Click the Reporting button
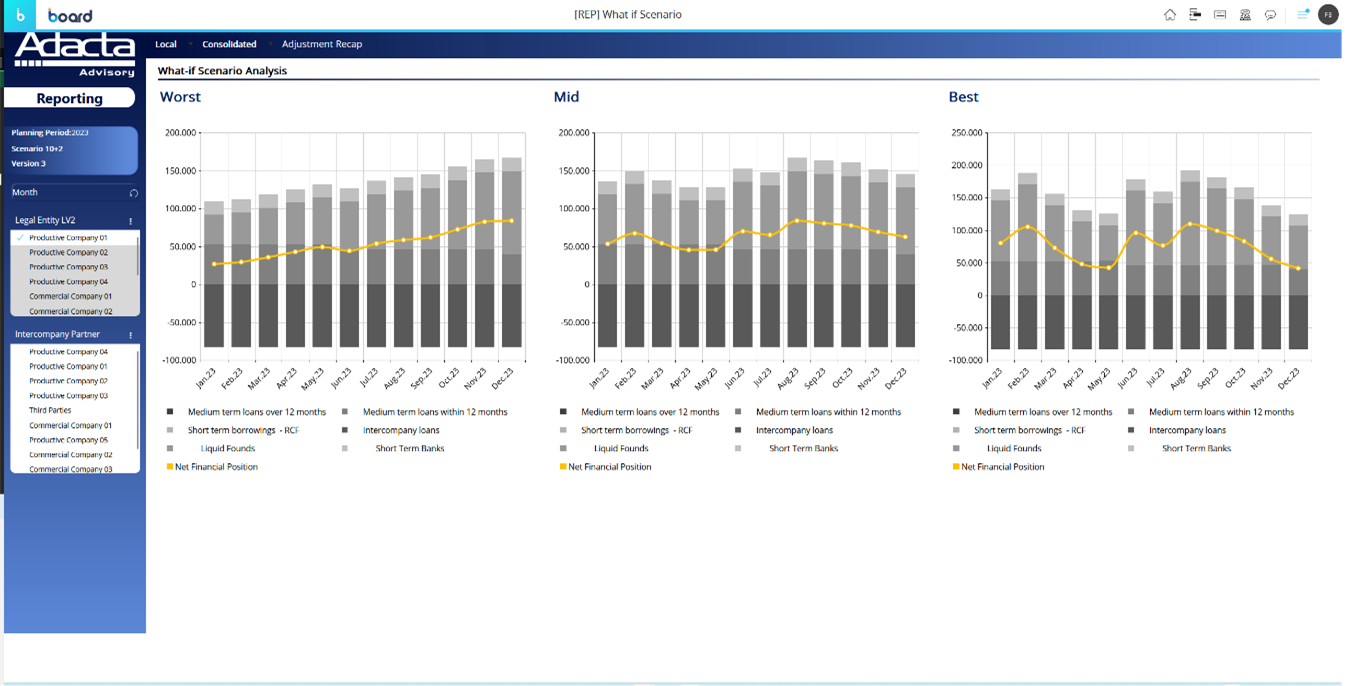Screen dimensions: 1361x686 (69, 98)
